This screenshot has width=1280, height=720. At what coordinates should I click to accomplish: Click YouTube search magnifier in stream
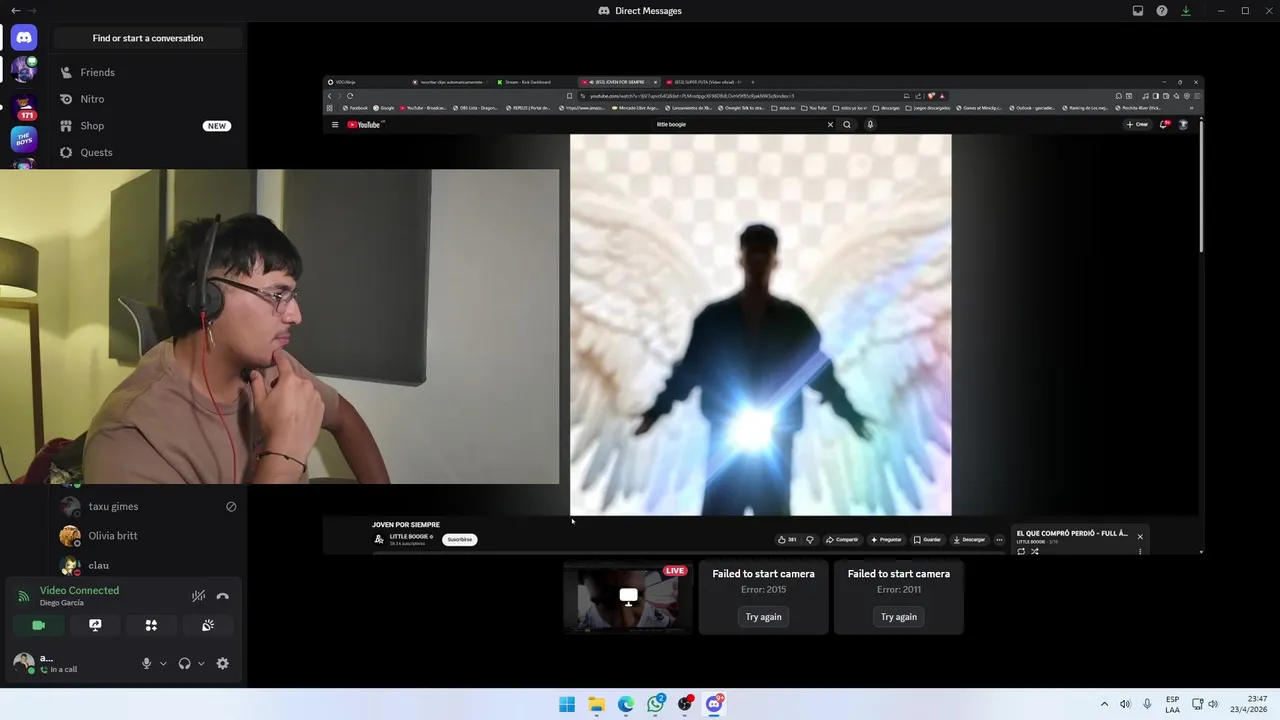coord(847,125)
